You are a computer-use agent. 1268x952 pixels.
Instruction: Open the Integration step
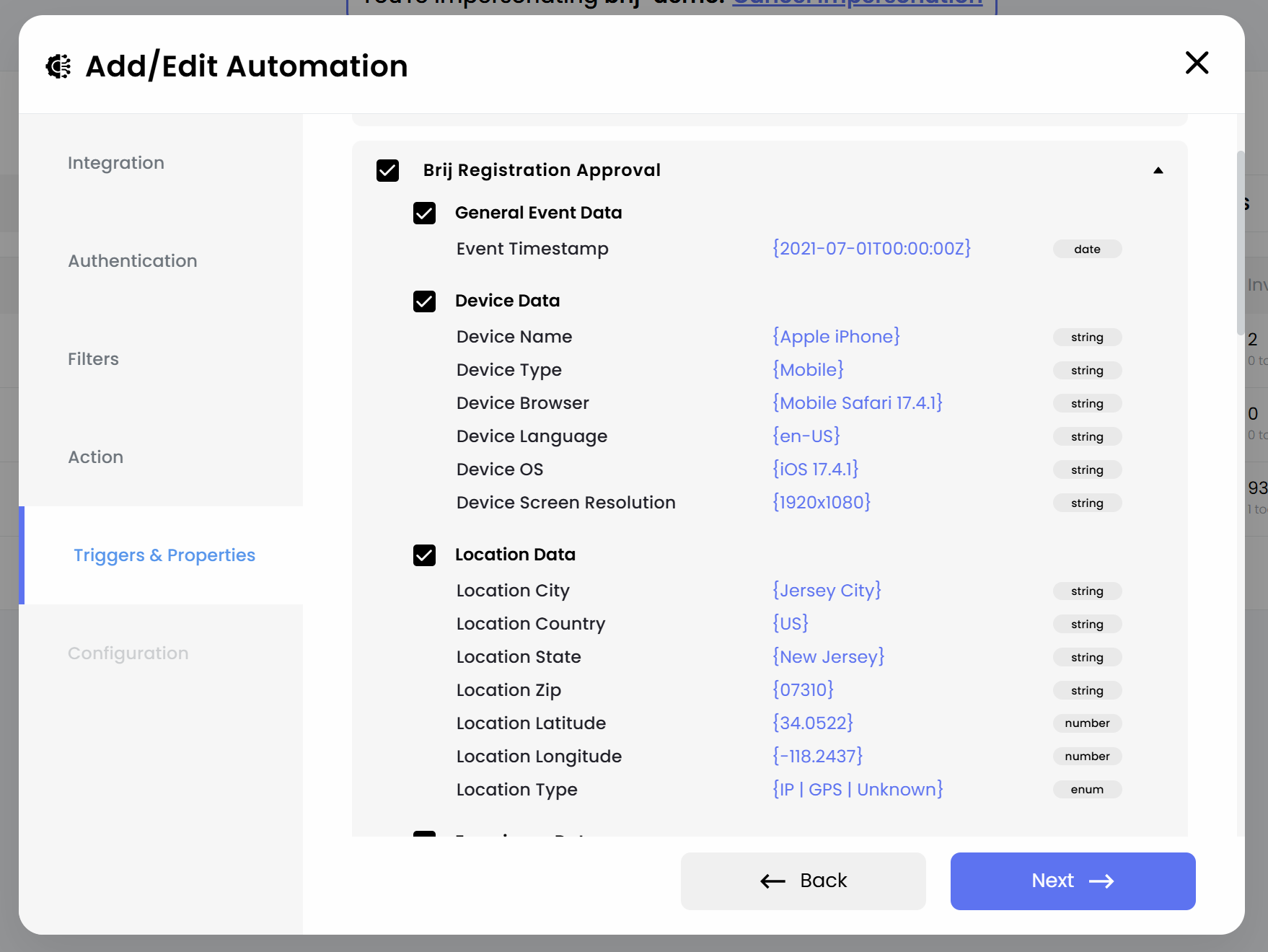coord(116,163)
